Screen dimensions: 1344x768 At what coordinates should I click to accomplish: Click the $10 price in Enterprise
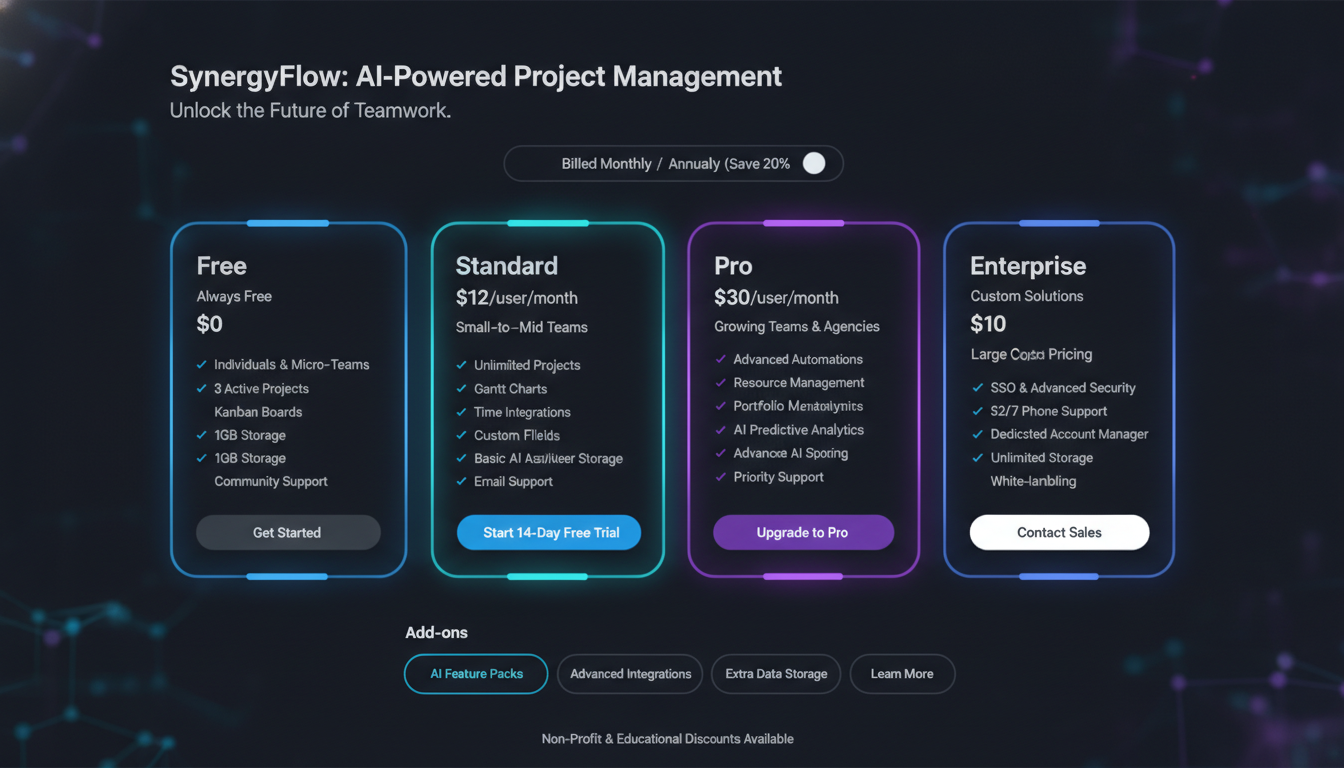988,324
